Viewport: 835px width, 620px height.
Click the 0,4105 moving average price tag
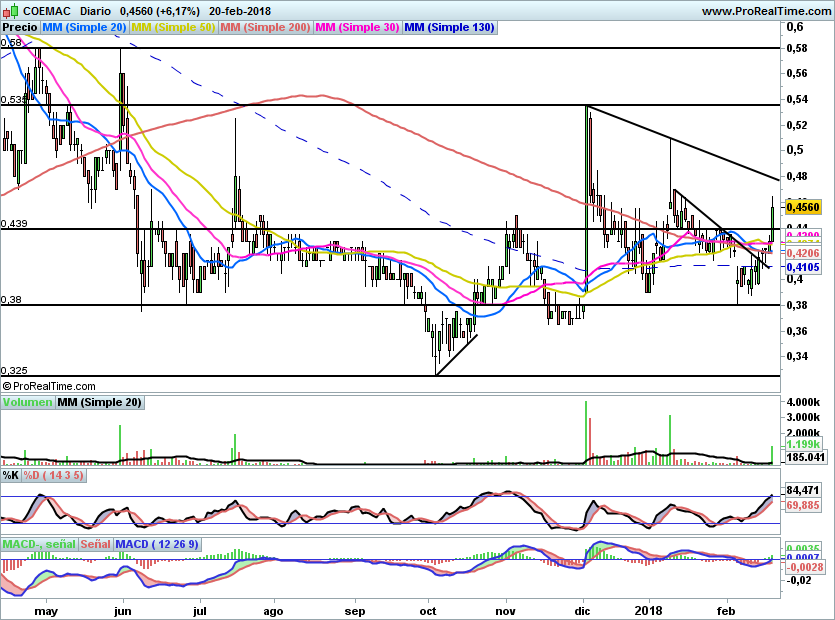[x=803, y=268]
